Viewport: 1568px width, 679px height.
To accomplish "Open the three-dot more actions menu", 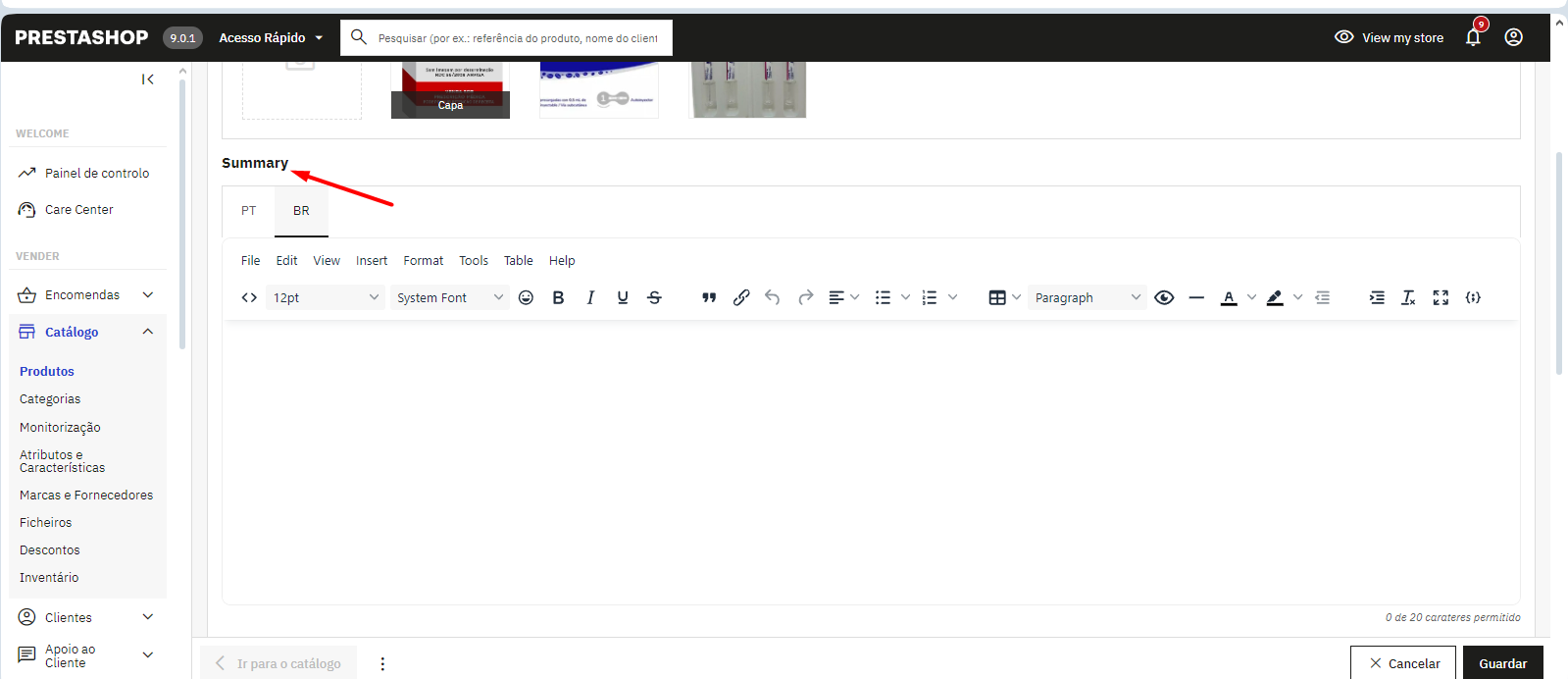I will pos(382,663).
